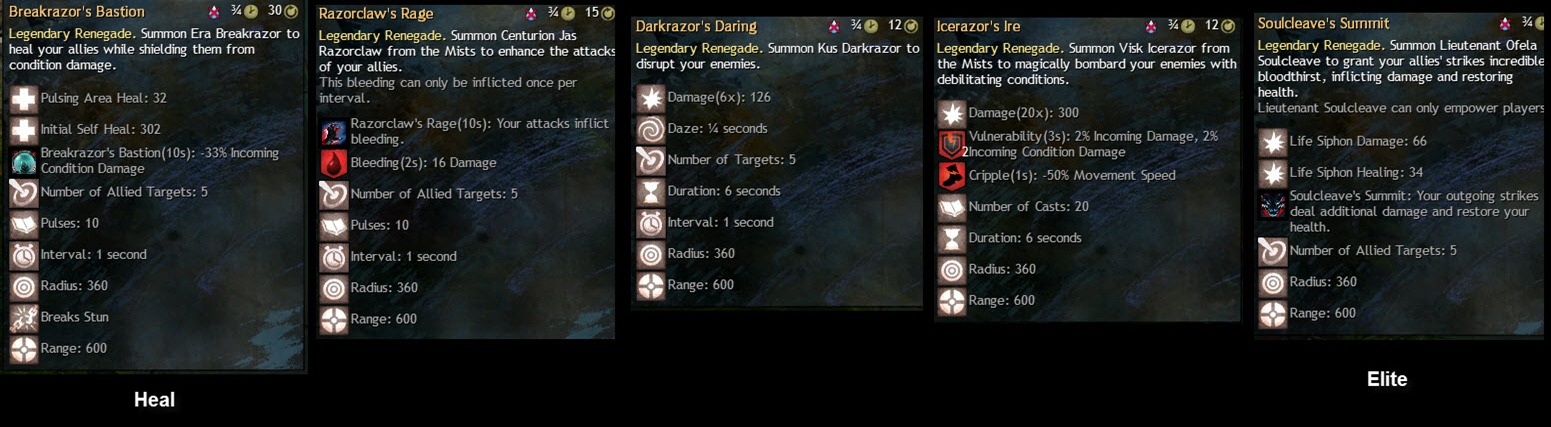Click the Pulsing Area Heal cross icon

(x=23, y=99)
